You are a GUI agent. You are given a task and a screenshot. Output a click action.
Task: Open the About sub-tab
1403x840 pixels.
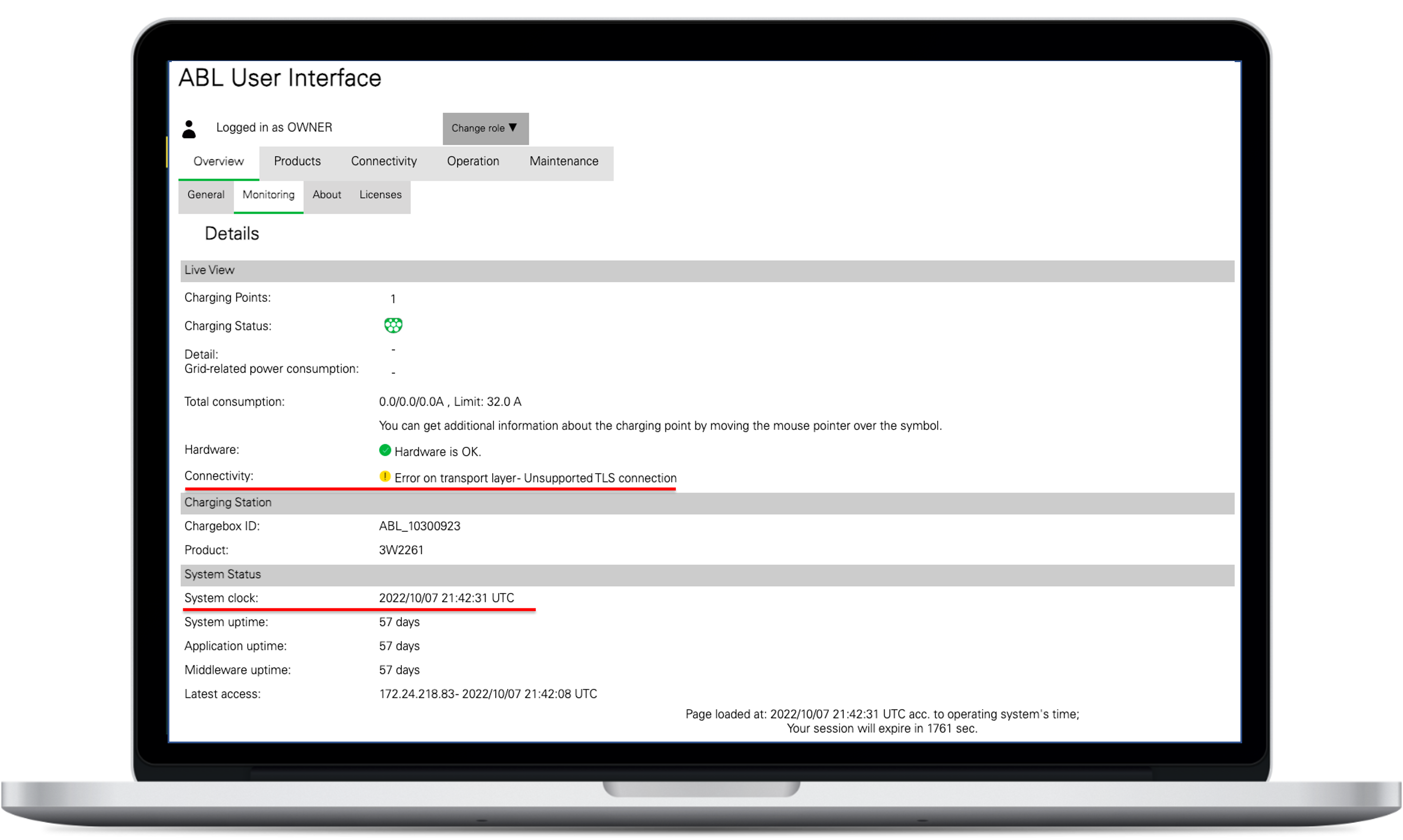tap(326, 195)
